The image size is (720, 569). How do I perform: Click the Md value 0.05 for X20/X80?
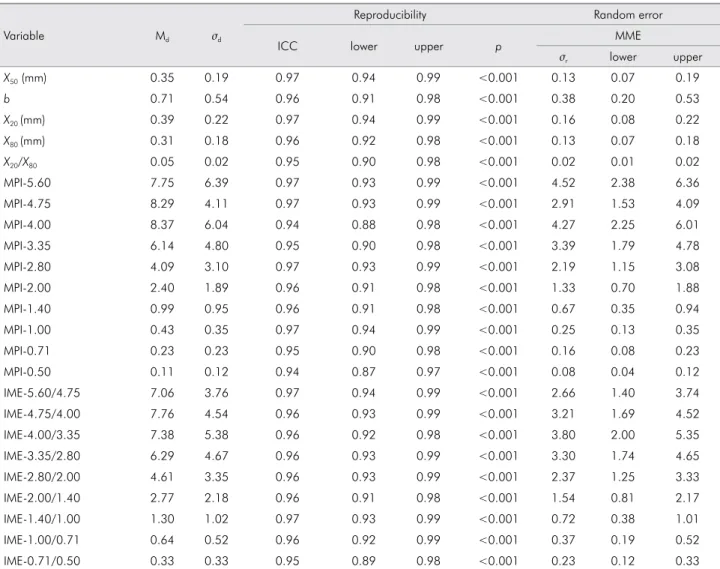pos(162,162)
